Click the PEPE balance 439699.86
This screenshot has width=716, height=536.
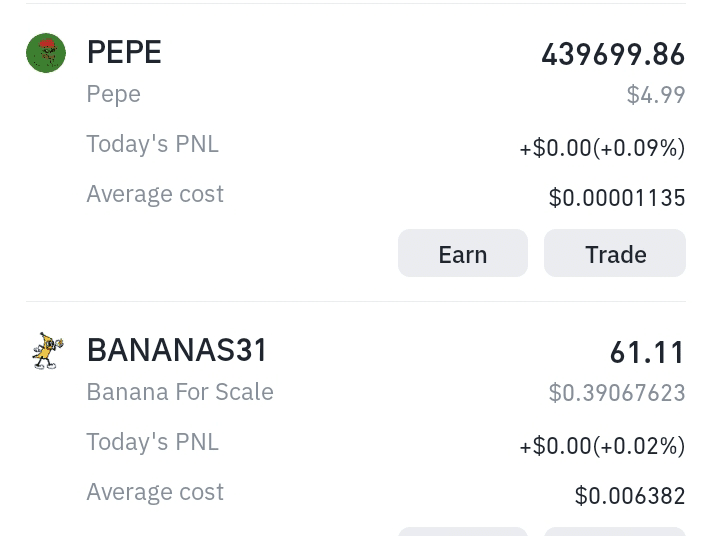pos(613,55)
